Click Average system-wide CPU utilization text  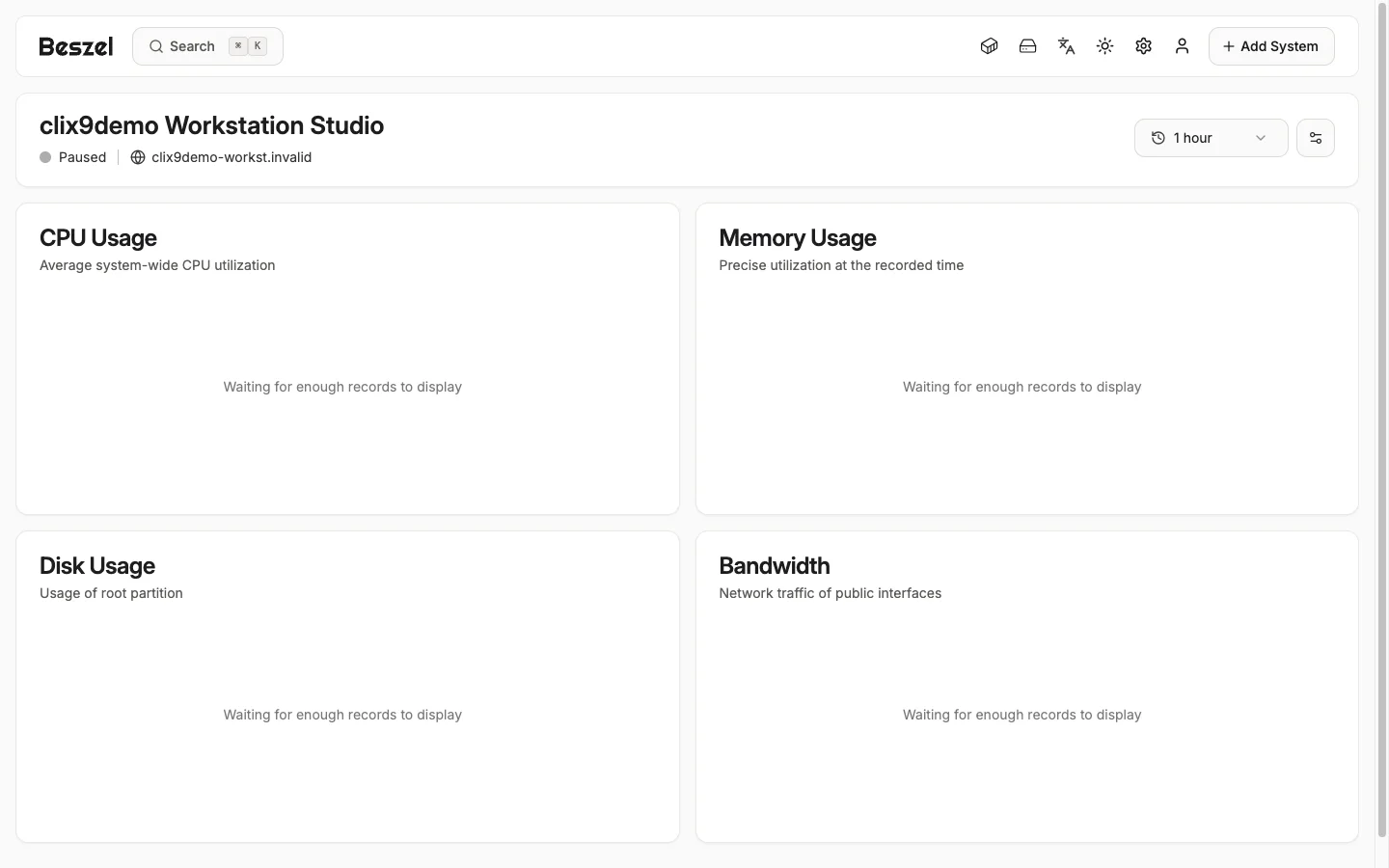[x=157, y=265]
